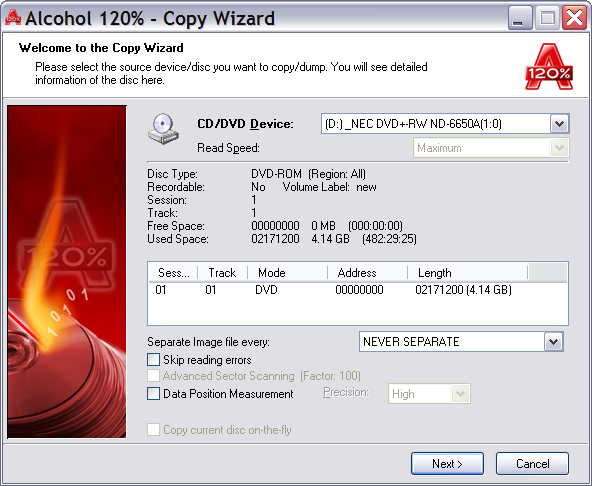Click the red 120% logo in header
This screenshot has height=486, width=592.
549,66
